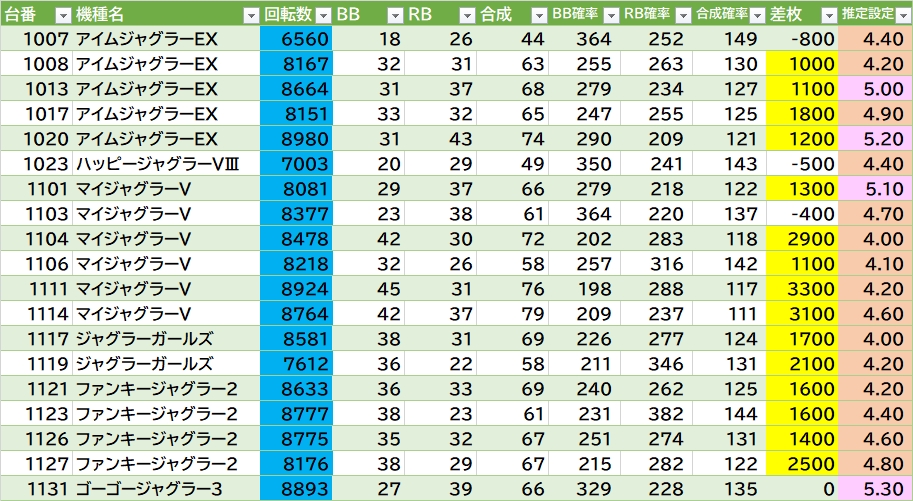Select 推定設定 cell 4.70
Screen dimensions: 913x501
[875, 214]
